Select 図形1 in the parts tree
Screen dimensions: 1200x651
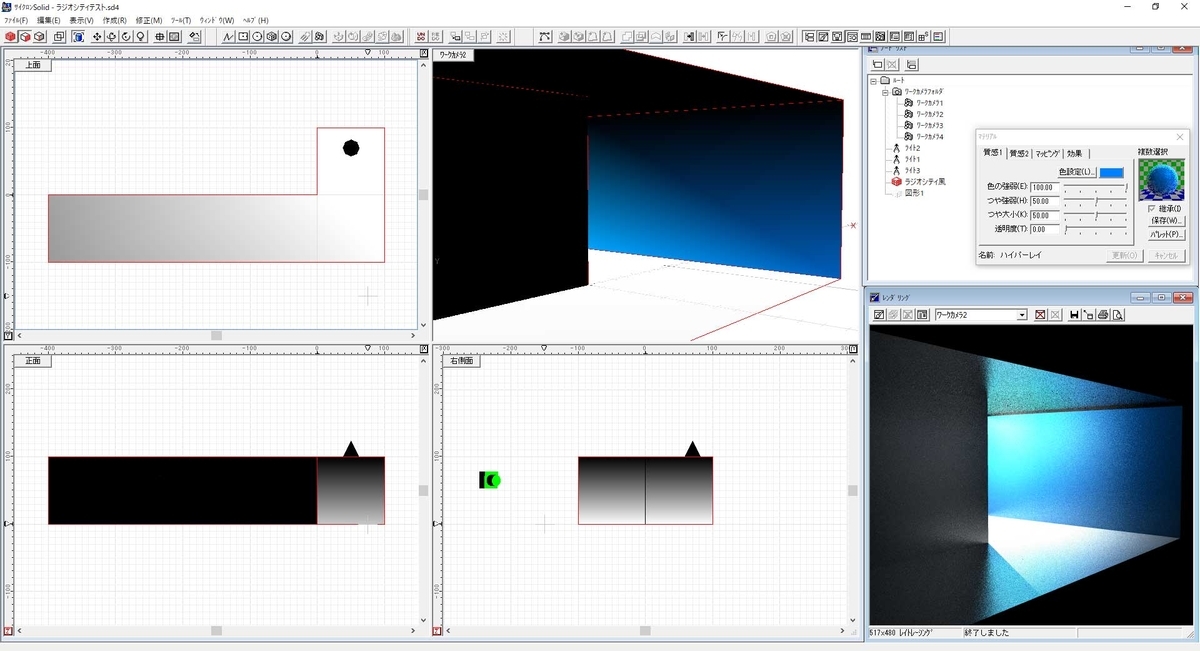pyautogui.click(x=915, y=193)
